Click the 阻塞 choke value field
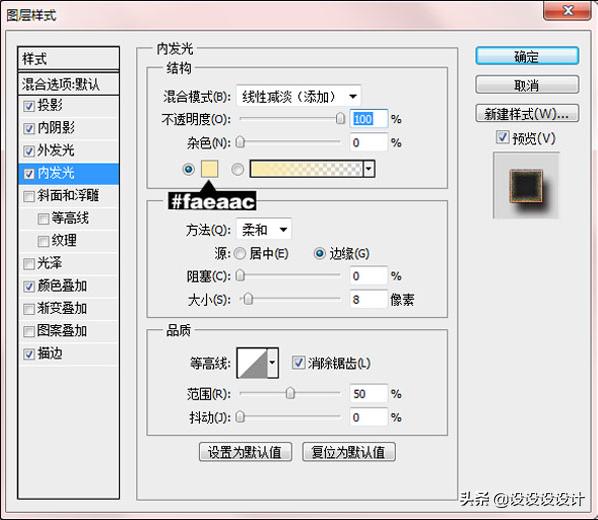Viewport: 598px width, 520px height. (x=368, y=276)
